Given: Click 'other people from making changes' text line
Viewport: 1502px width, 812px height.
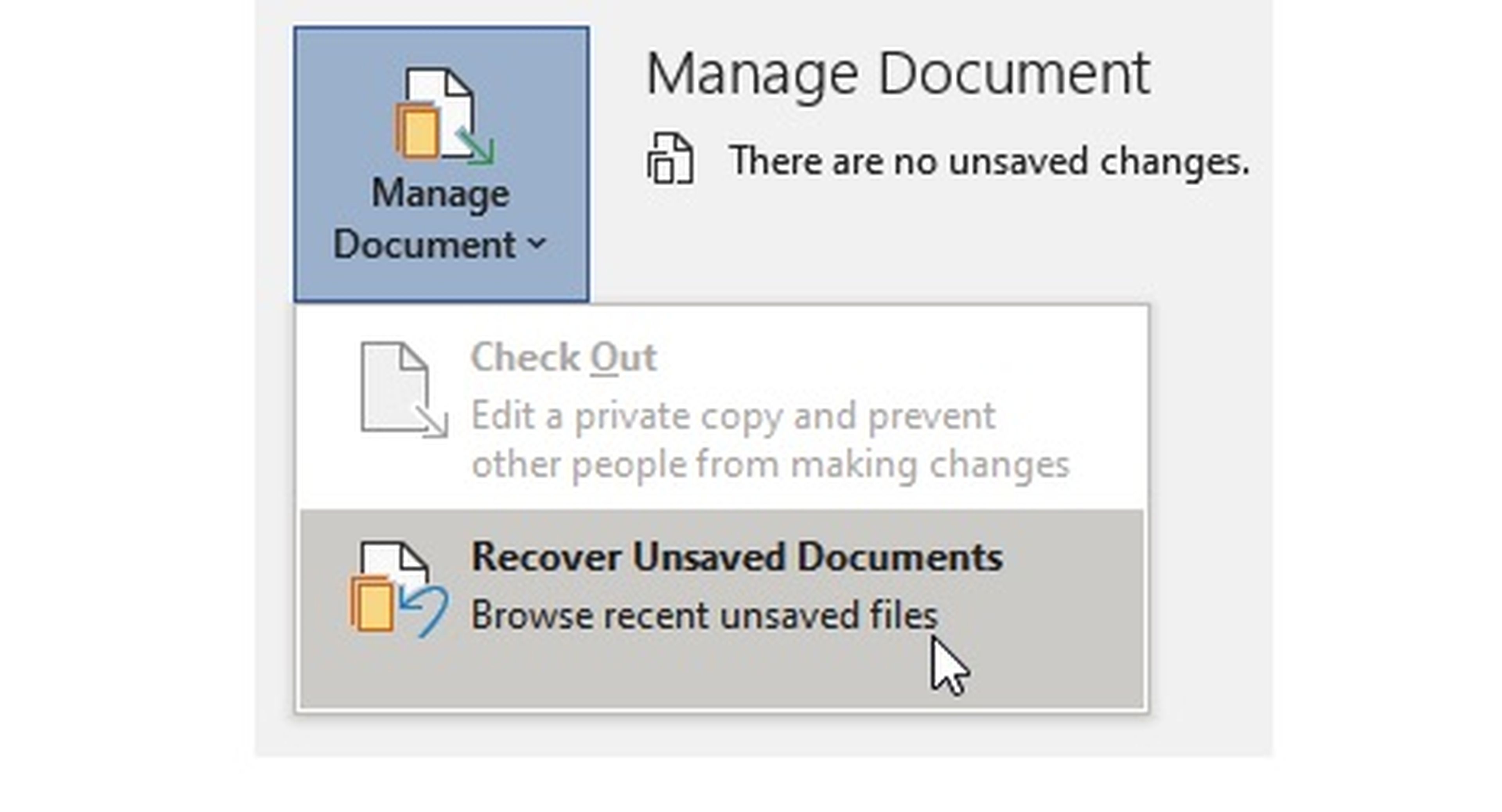Looking at the screenshot, I should (770, 465).
